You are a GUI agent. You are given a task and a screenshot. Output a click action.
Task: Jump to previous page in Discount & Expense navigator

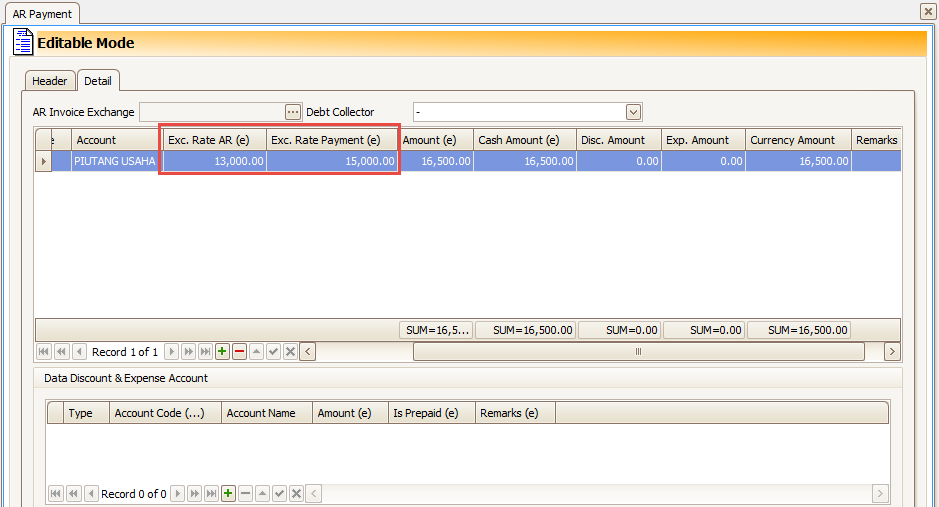click(x=73, y=493)
